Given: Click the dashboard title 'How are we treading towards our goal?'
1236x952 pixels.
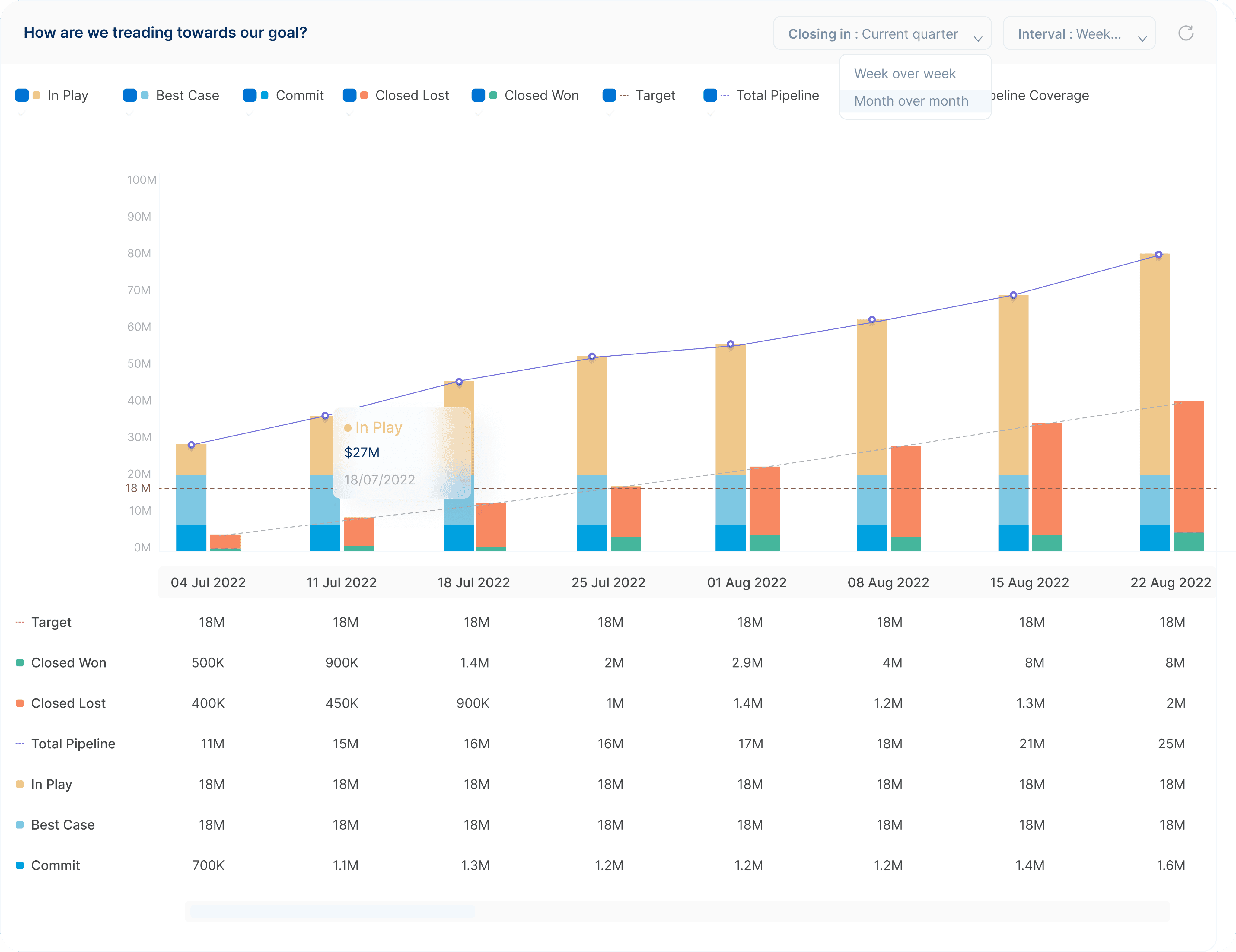Looking at the screenshot, I should (x=165, y=33).
